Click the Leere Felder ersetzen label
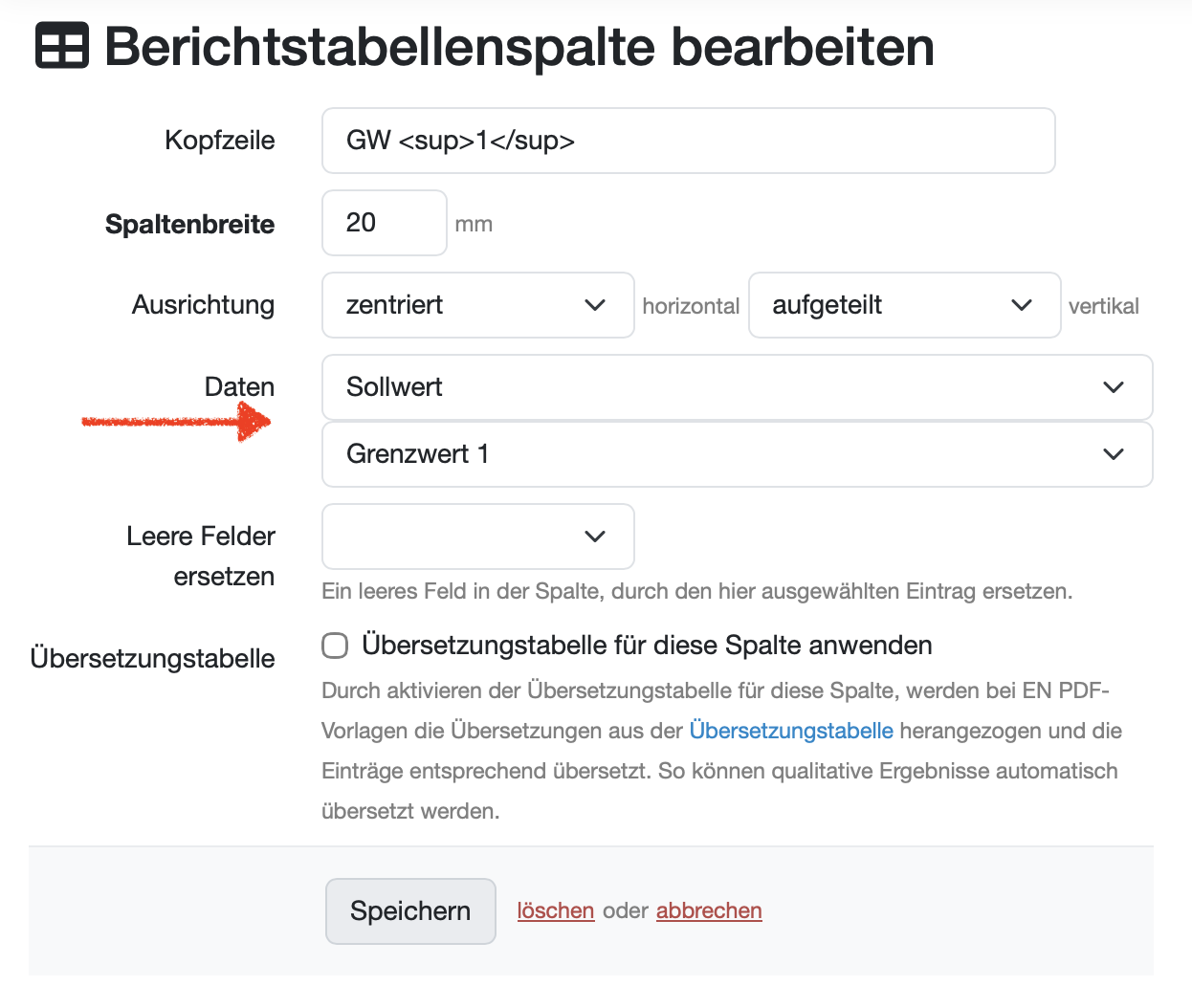This screenshot has width=1192, height=1008. (201, 556)
